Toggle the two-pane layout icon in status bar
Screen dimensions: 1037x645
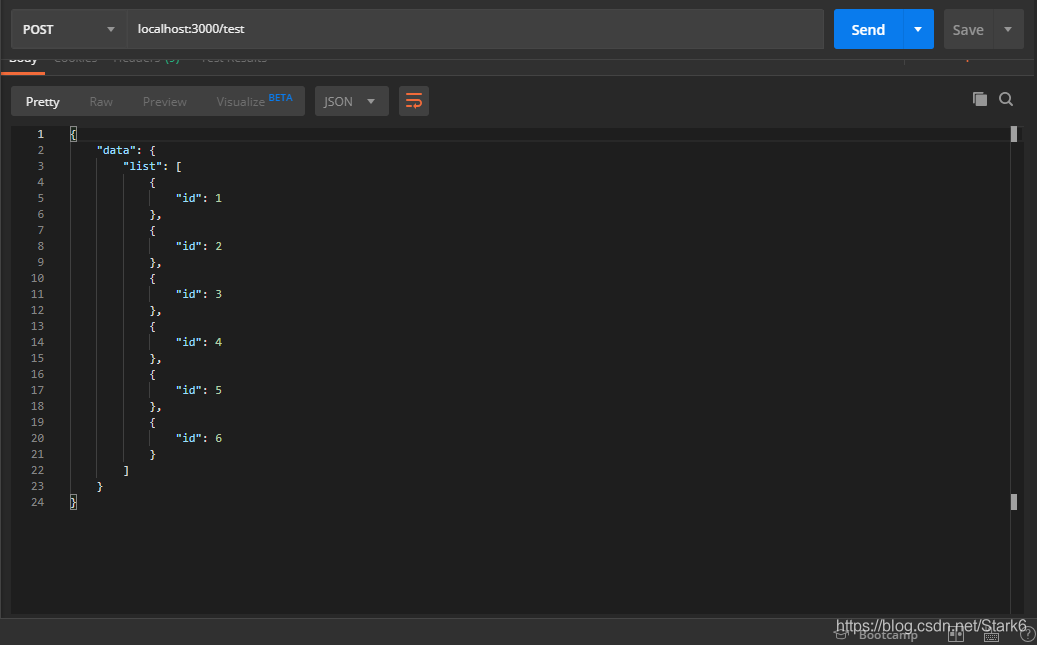[x=955, y=633]
